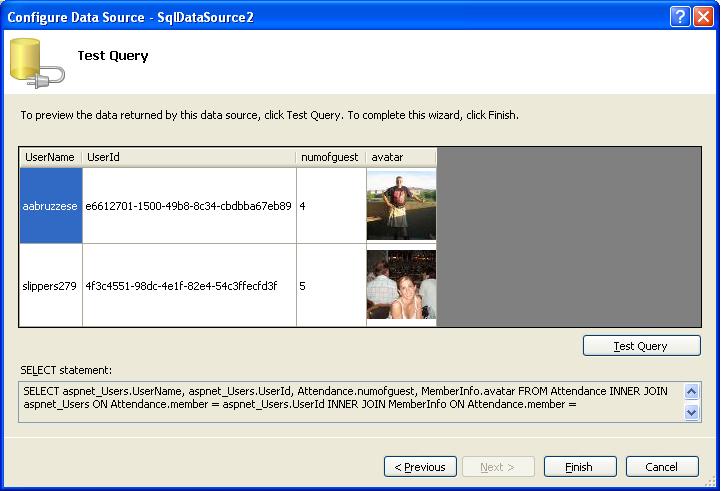
Task: Click the disabled Next button
Action: point(498,466)
